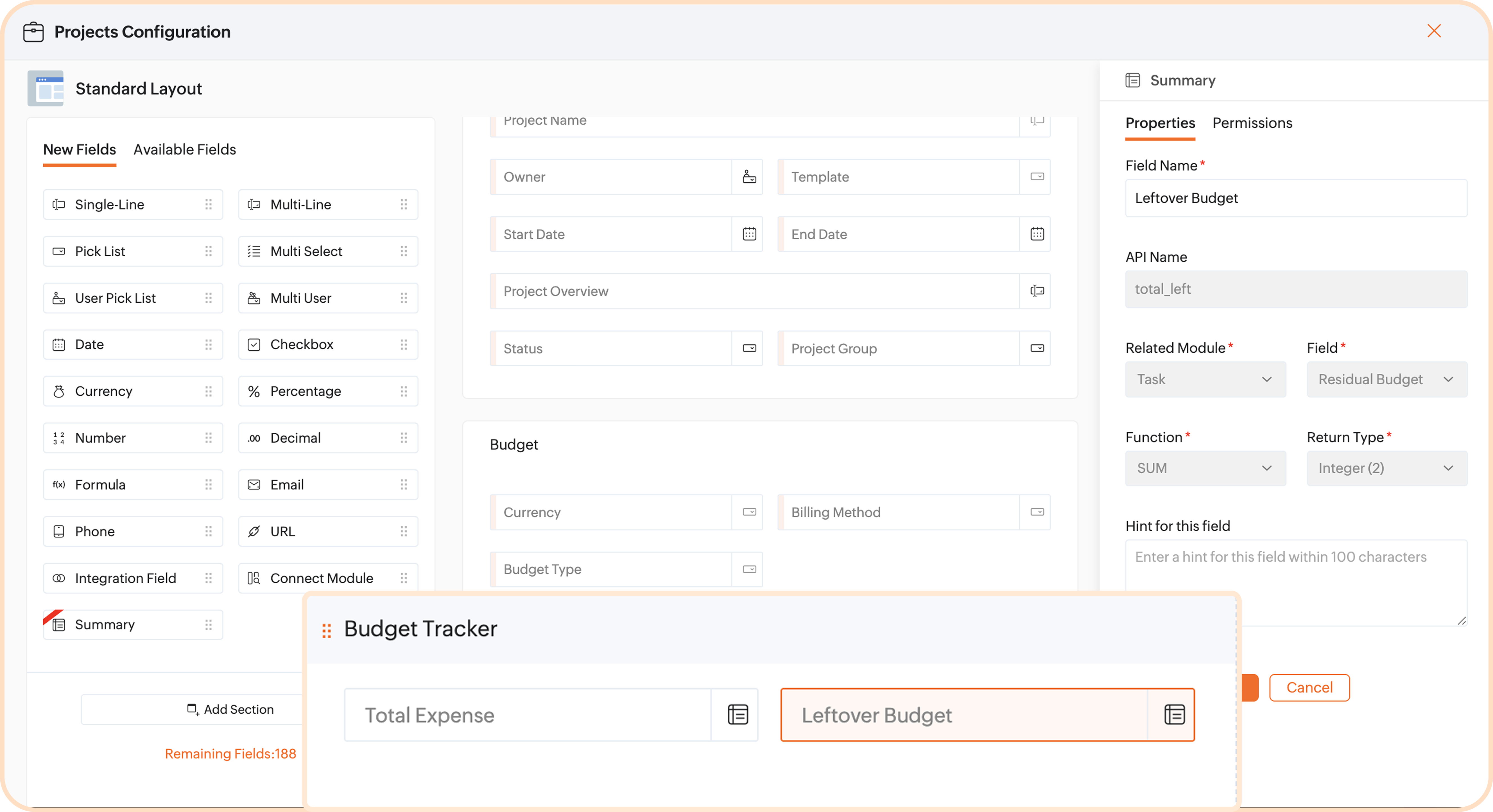Screen dimensions: 1493x812
Task: Click the Start Date calendar icon
Action: coord(749,234)
